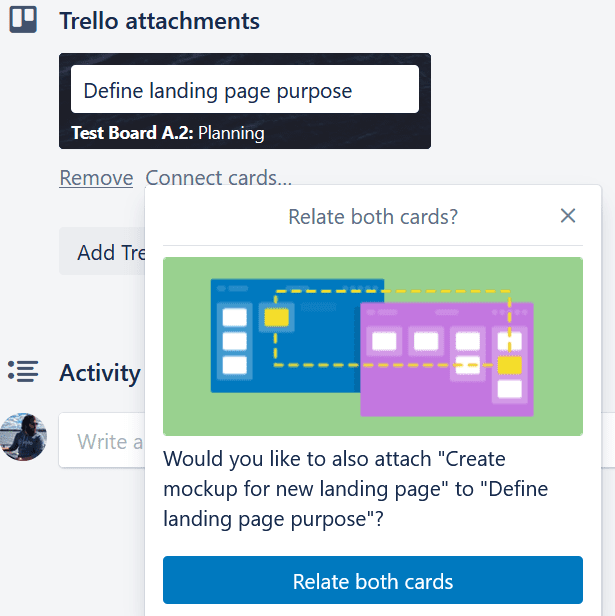Viewport: 615px width, 616px height.
Task: Open the Define landing page purpose card
Action: 245,89
